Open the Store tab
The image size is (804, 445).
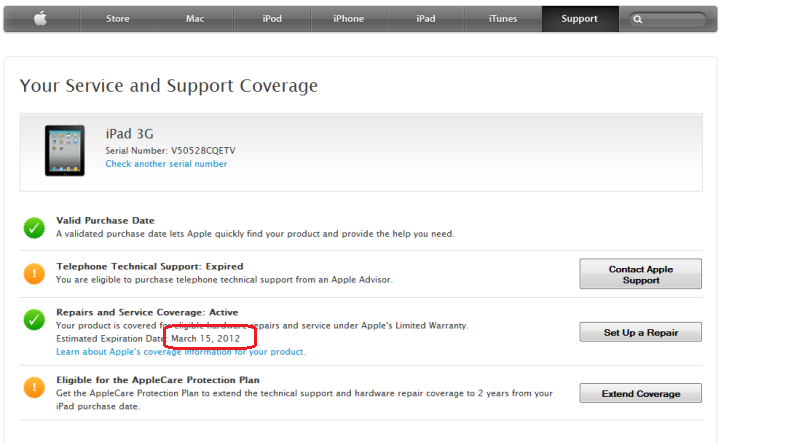(x=118, y=19)
